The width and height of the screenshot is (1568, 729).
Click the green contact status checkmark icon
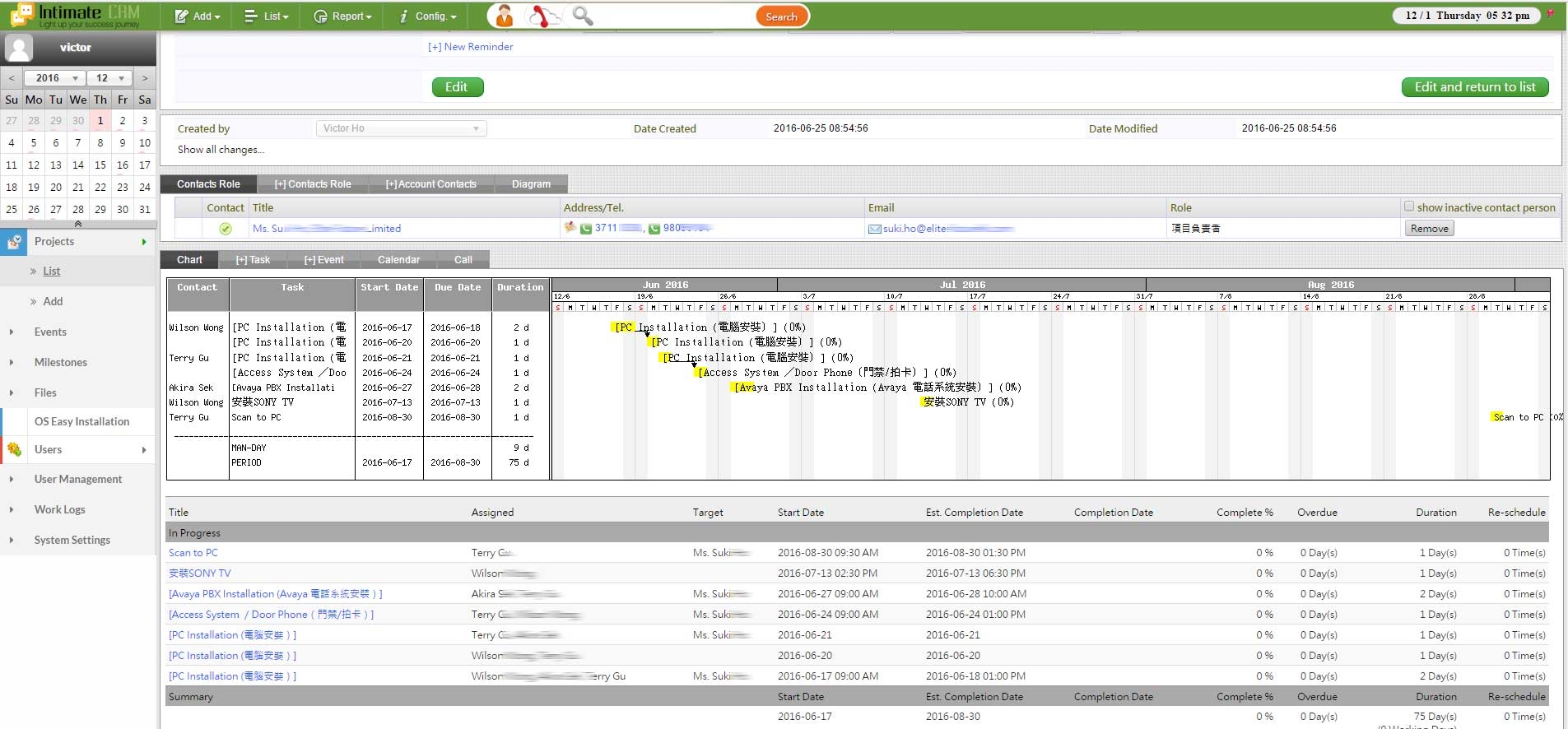point(226,229)
